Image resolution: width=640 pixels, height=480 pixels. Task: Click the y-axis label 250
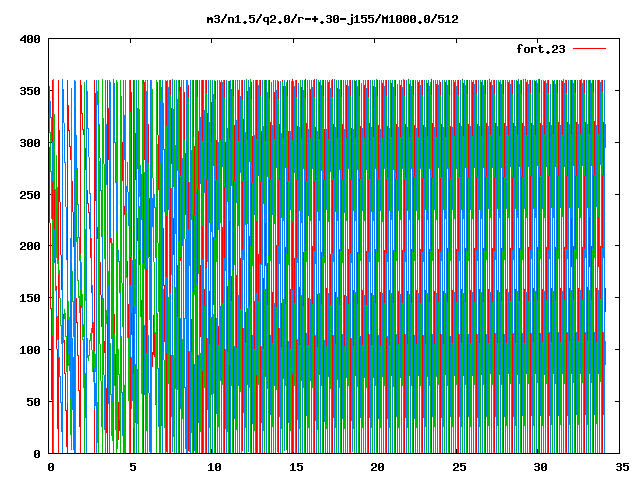coord(30,195)
